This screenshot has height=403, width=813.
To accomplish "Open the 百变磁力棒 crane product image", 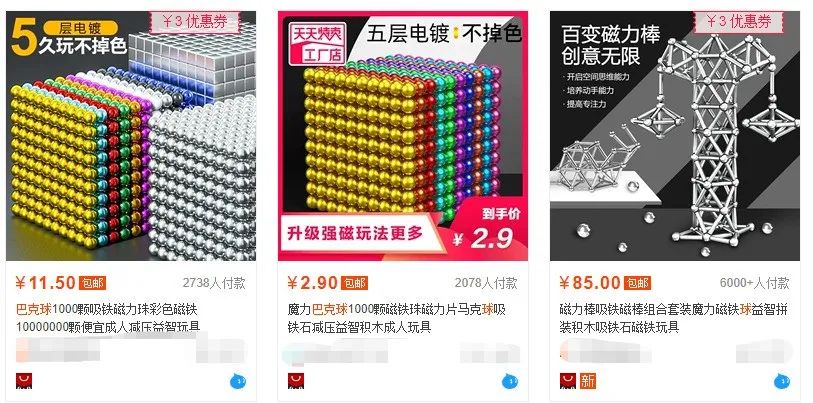I will pyautogui.click(x=675, y=136).
